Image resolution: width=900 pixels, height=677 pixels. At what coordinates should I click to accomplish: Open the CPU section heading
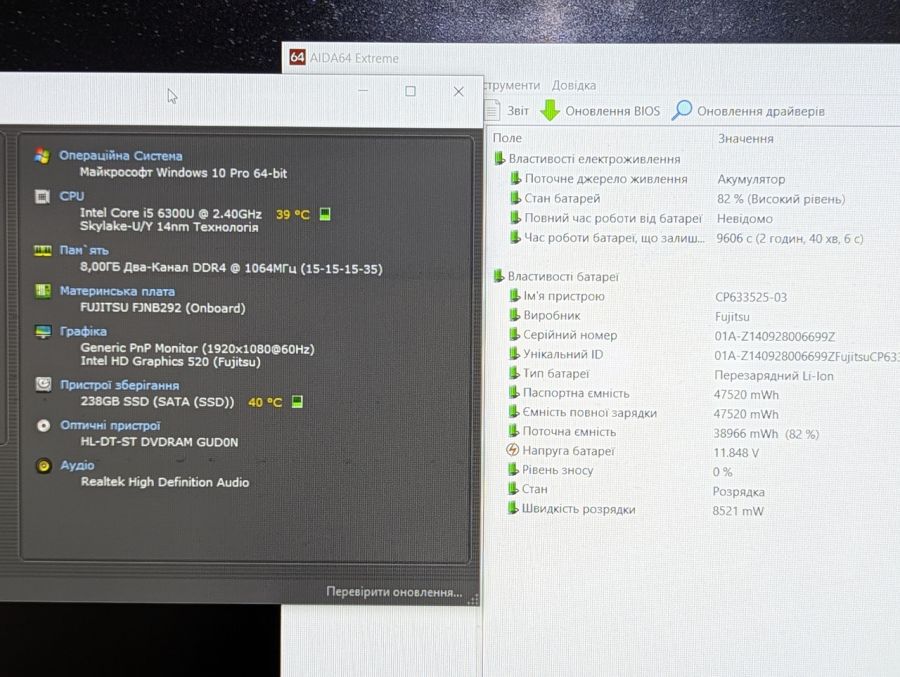pos(72,196)
